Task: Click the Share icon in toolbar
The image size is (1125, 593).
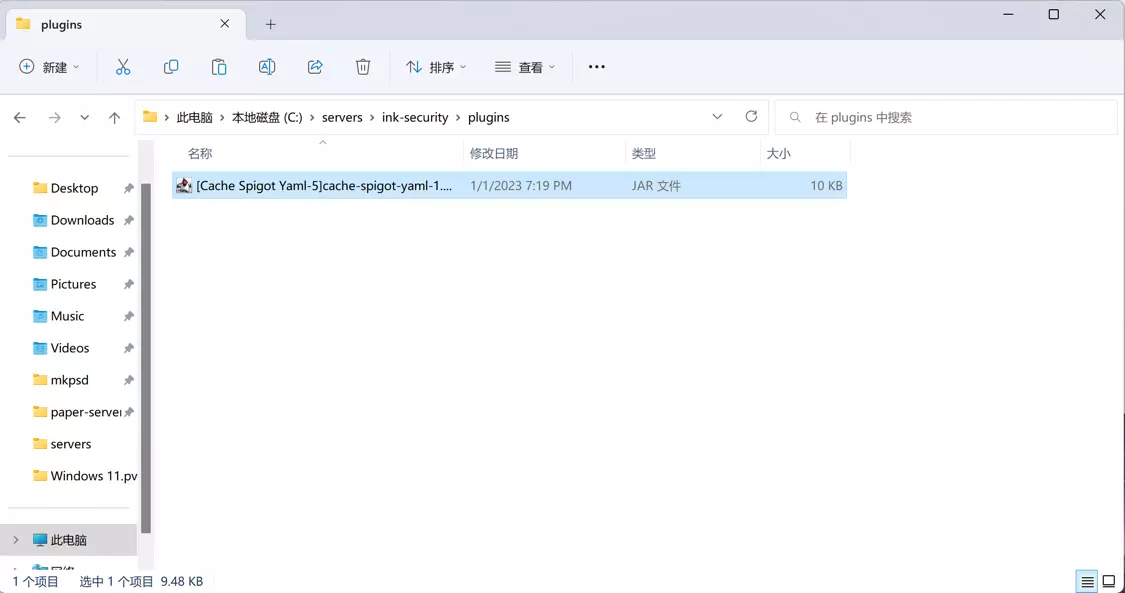Action: coord(315,67)
